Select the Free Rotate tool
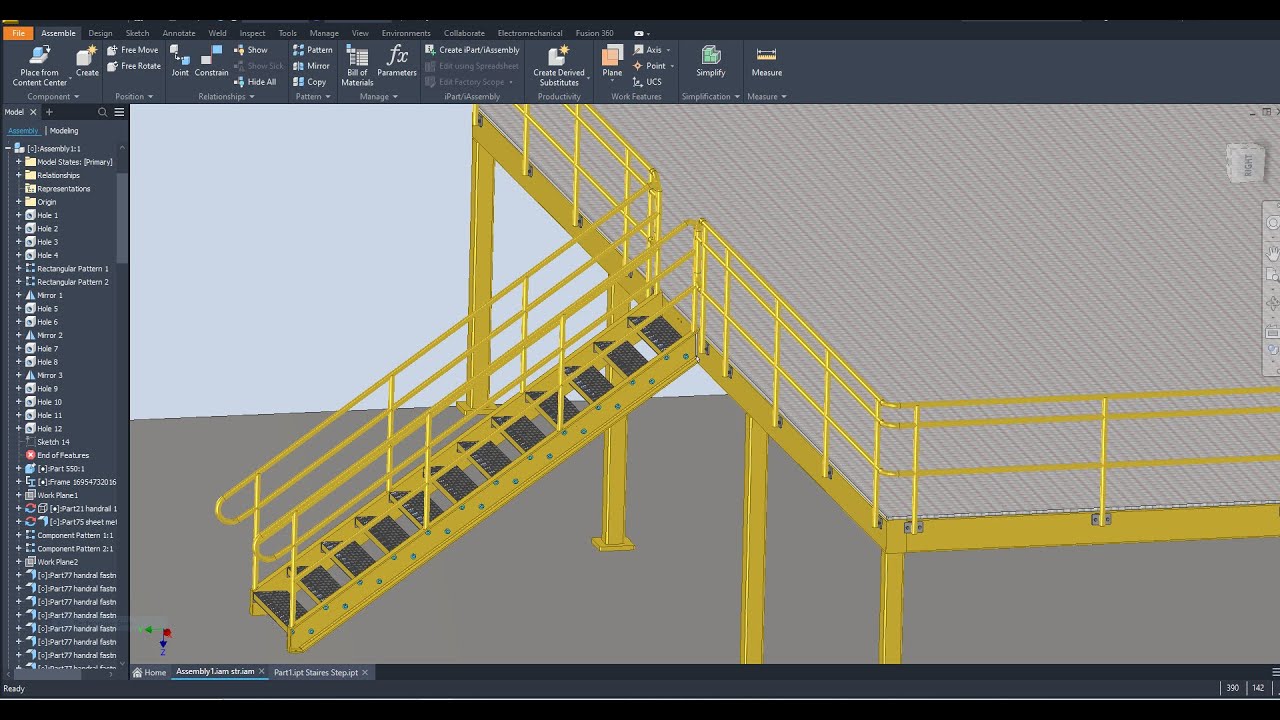 (133, 66)
